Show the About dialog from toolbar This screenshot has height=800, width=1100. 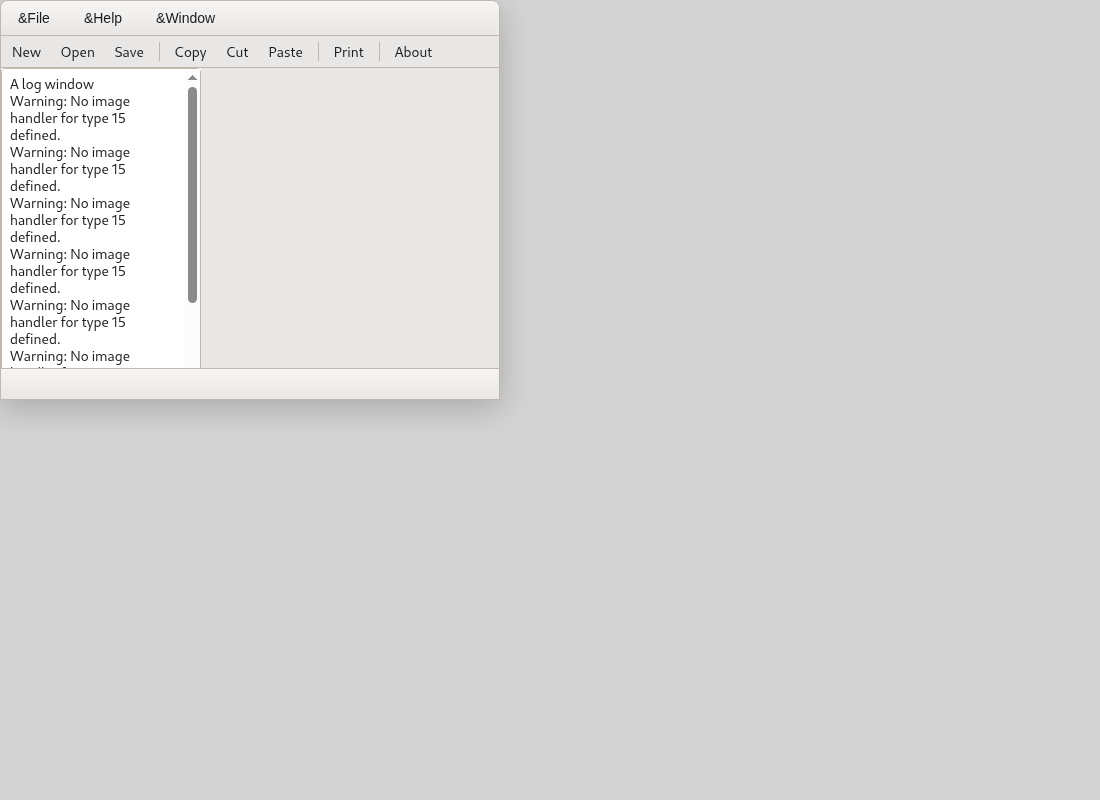click(413, 52)
